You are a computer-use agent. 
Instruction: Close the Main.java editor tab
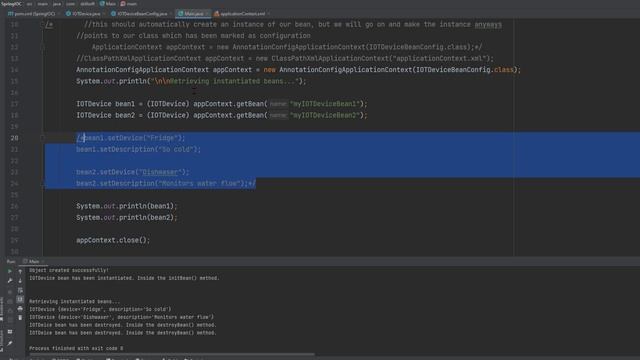[207, 14]
